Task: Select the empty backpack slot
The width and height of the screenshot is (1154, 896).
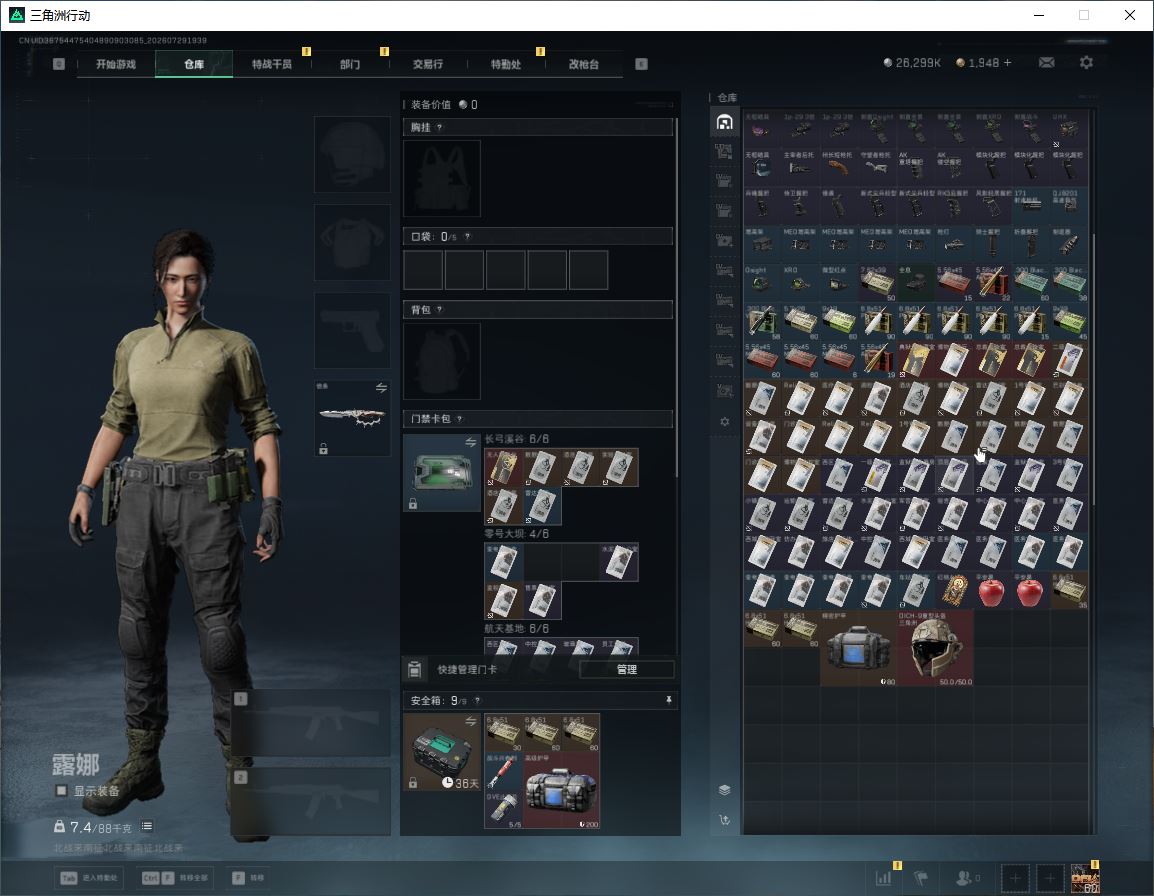Action: click(x=442, y=361)
